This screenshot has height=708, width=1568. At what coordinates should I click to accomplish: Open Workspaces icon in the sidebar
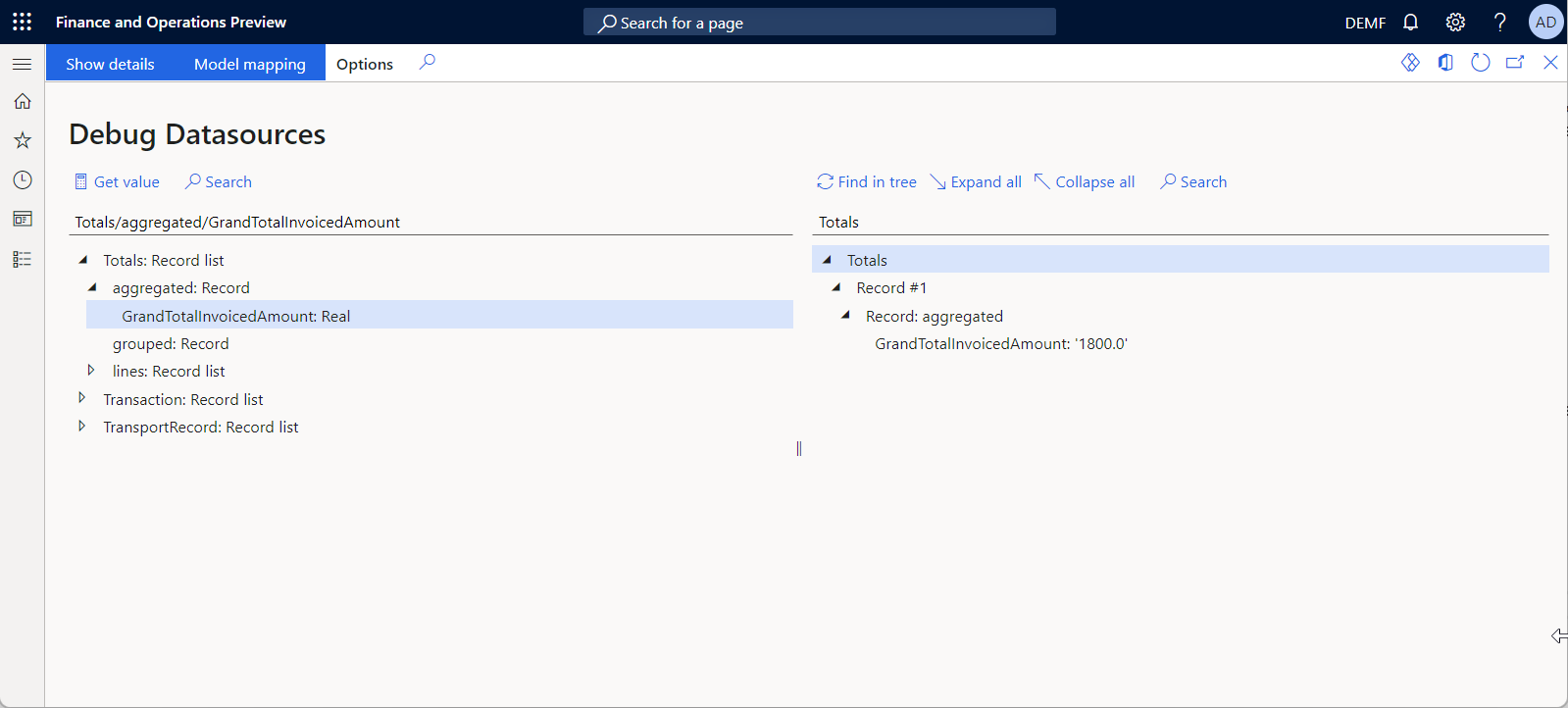(22, 219)
